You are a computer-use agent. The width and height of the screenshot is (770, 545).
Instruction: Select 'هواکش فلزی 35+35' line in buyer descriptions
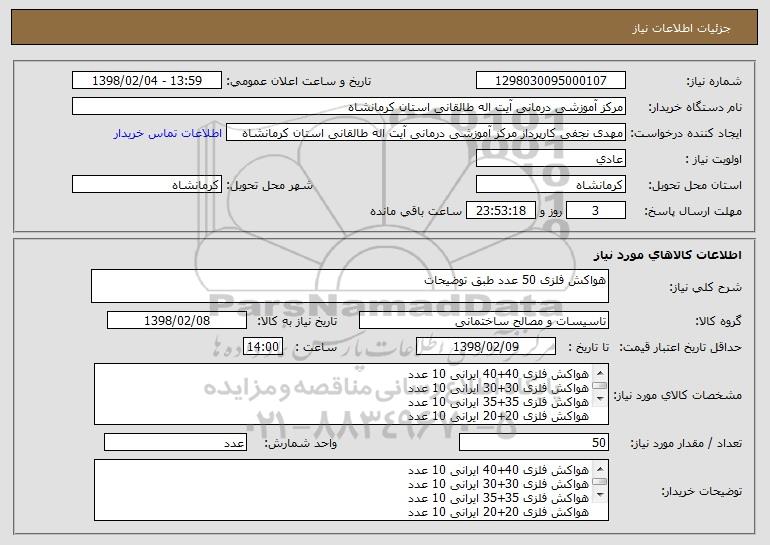click(x=498, y=498)
